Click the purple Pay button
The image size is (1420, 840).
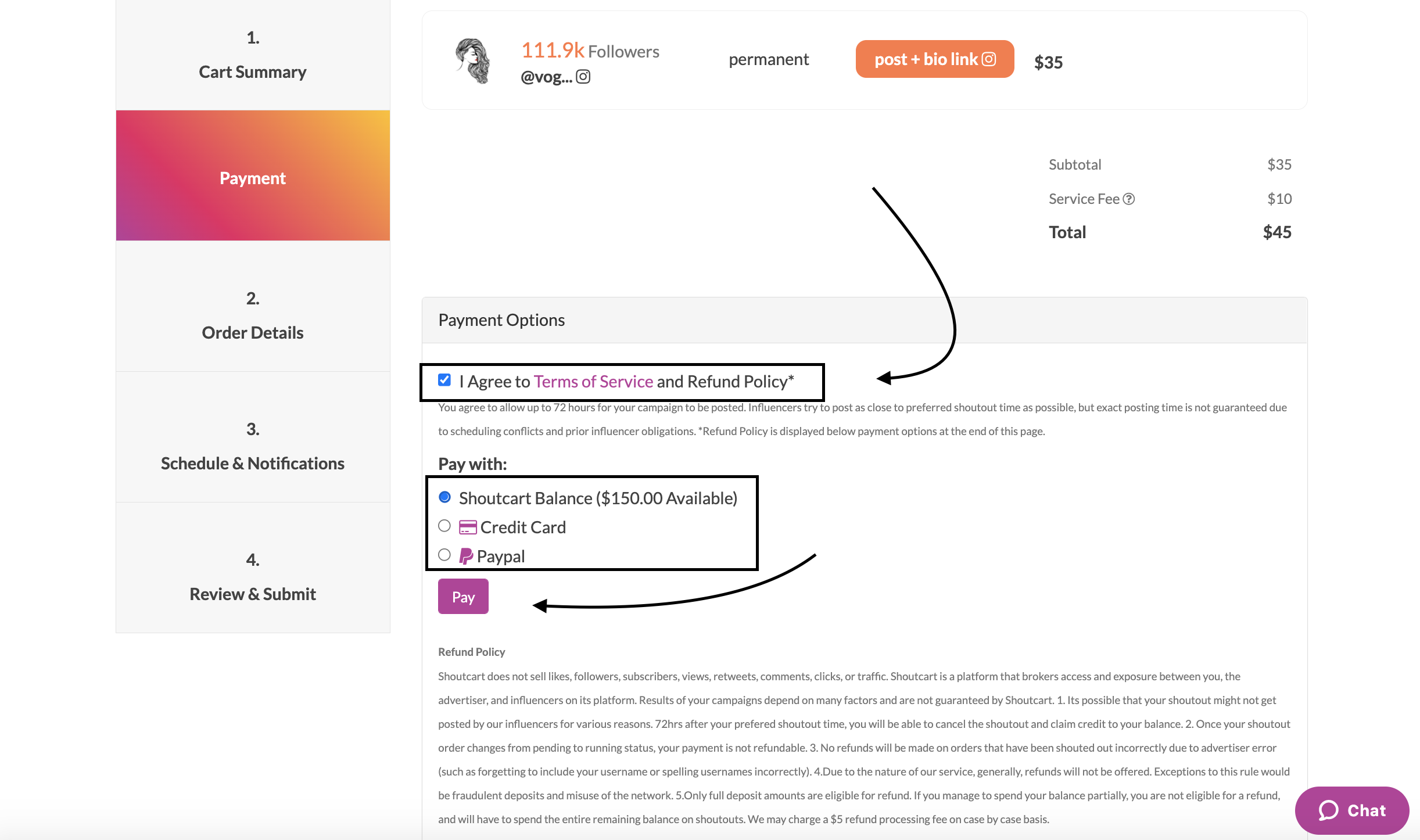(463, 597)
